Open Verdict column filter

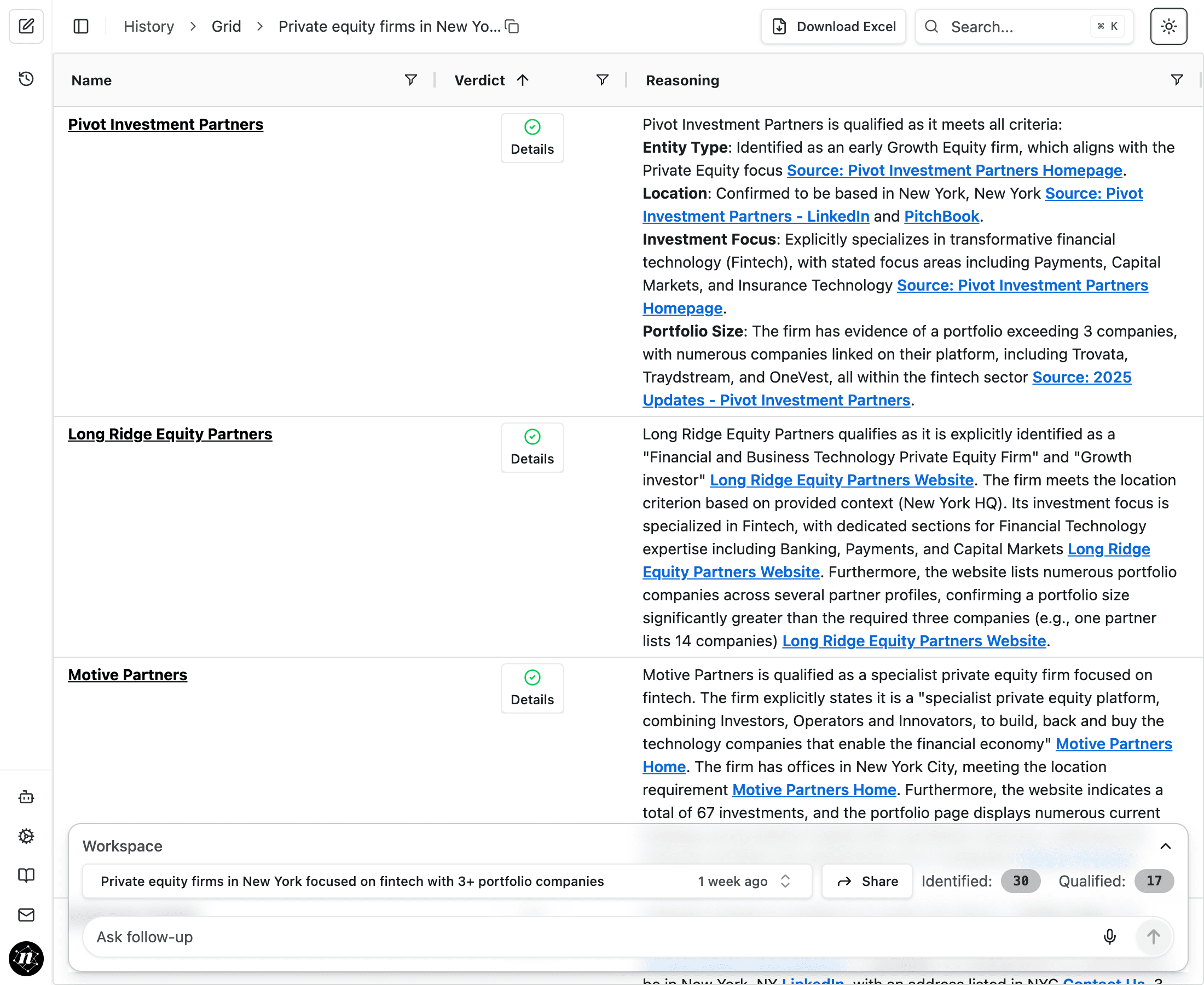(602, 80)
